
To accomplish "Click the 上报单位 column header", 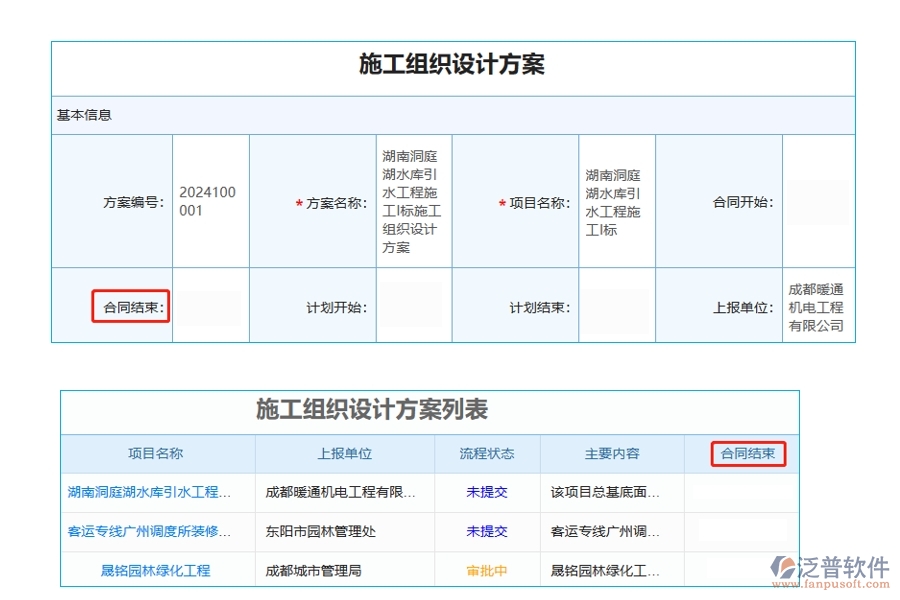I will tap(343, 454).
